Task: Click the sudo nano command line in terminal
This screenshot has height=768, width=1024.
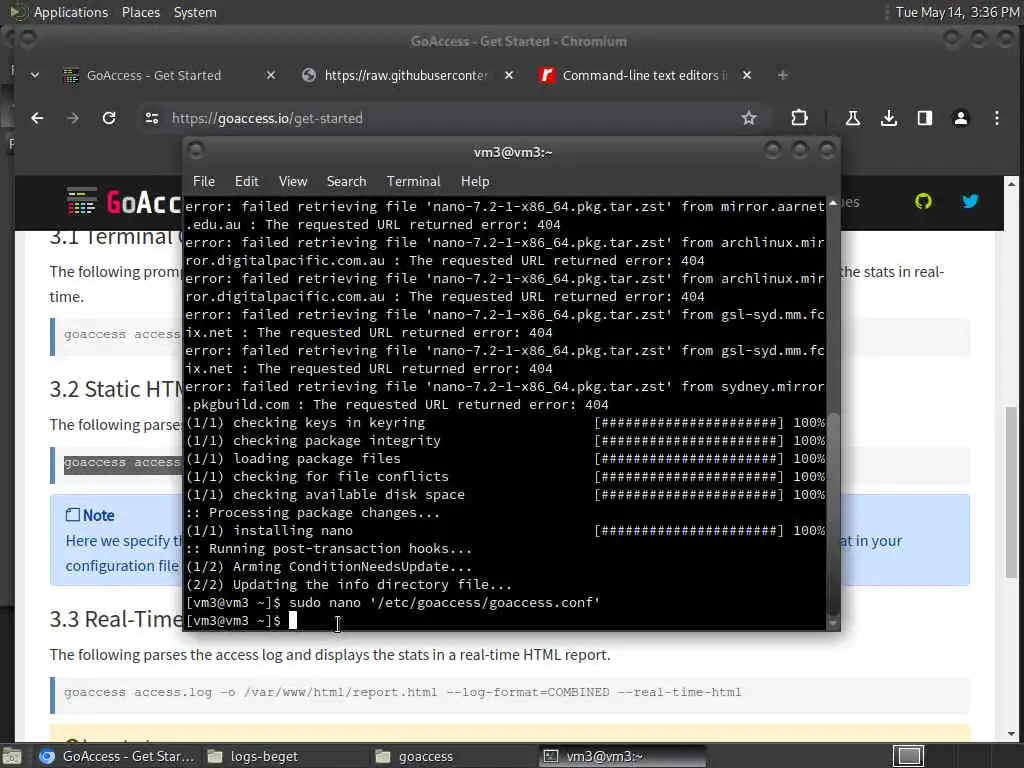Action: tap(392, 602)
